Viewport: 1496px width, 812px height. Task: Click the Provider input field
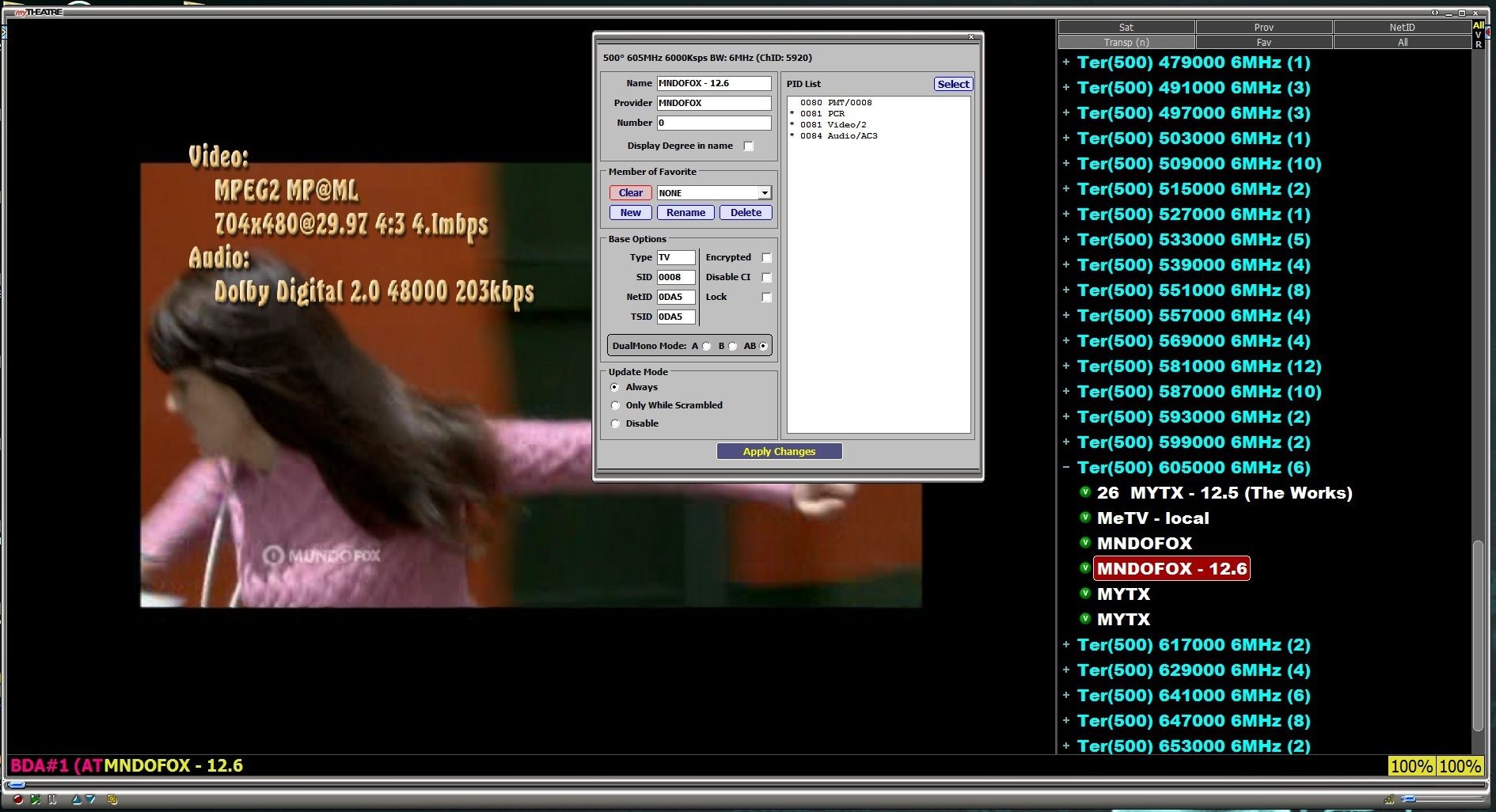(x=714, y=103)
